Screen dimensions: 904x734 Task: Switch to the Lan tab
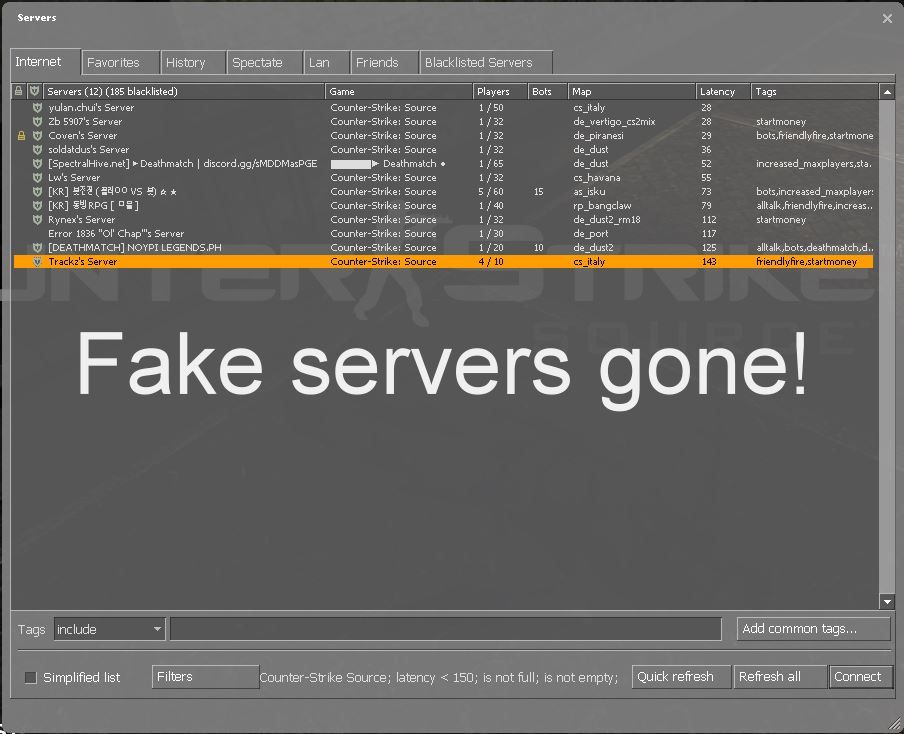click(326, 62)
